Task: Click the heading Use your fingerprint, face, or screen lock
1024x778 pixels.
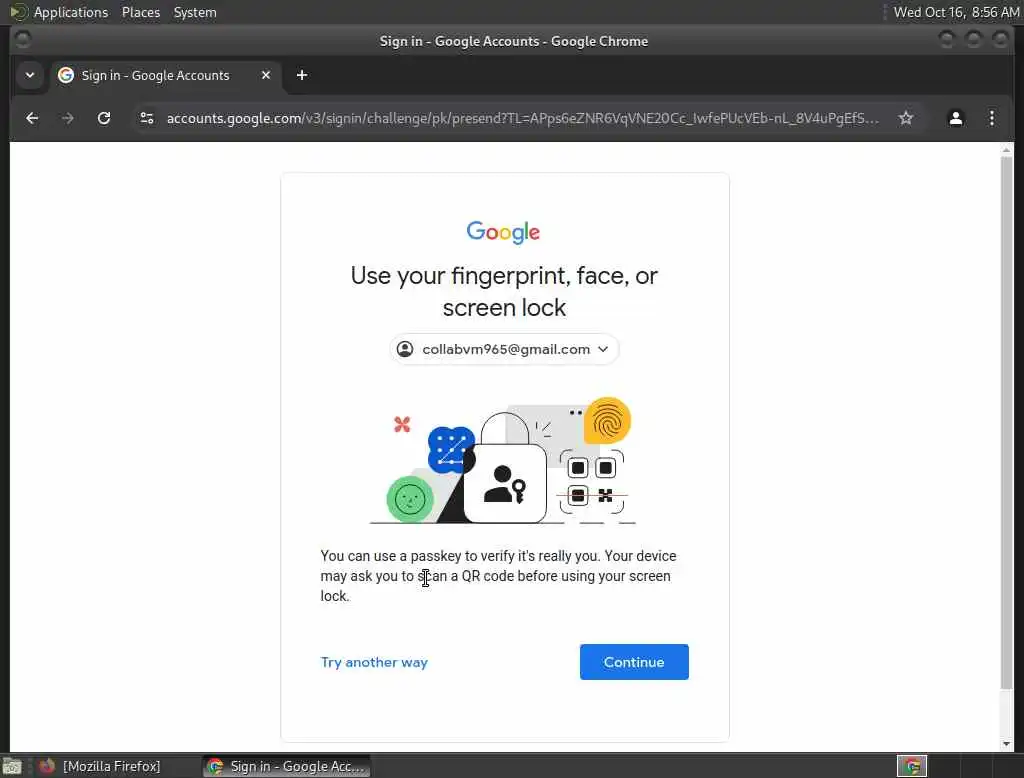Action: [504, 291]
